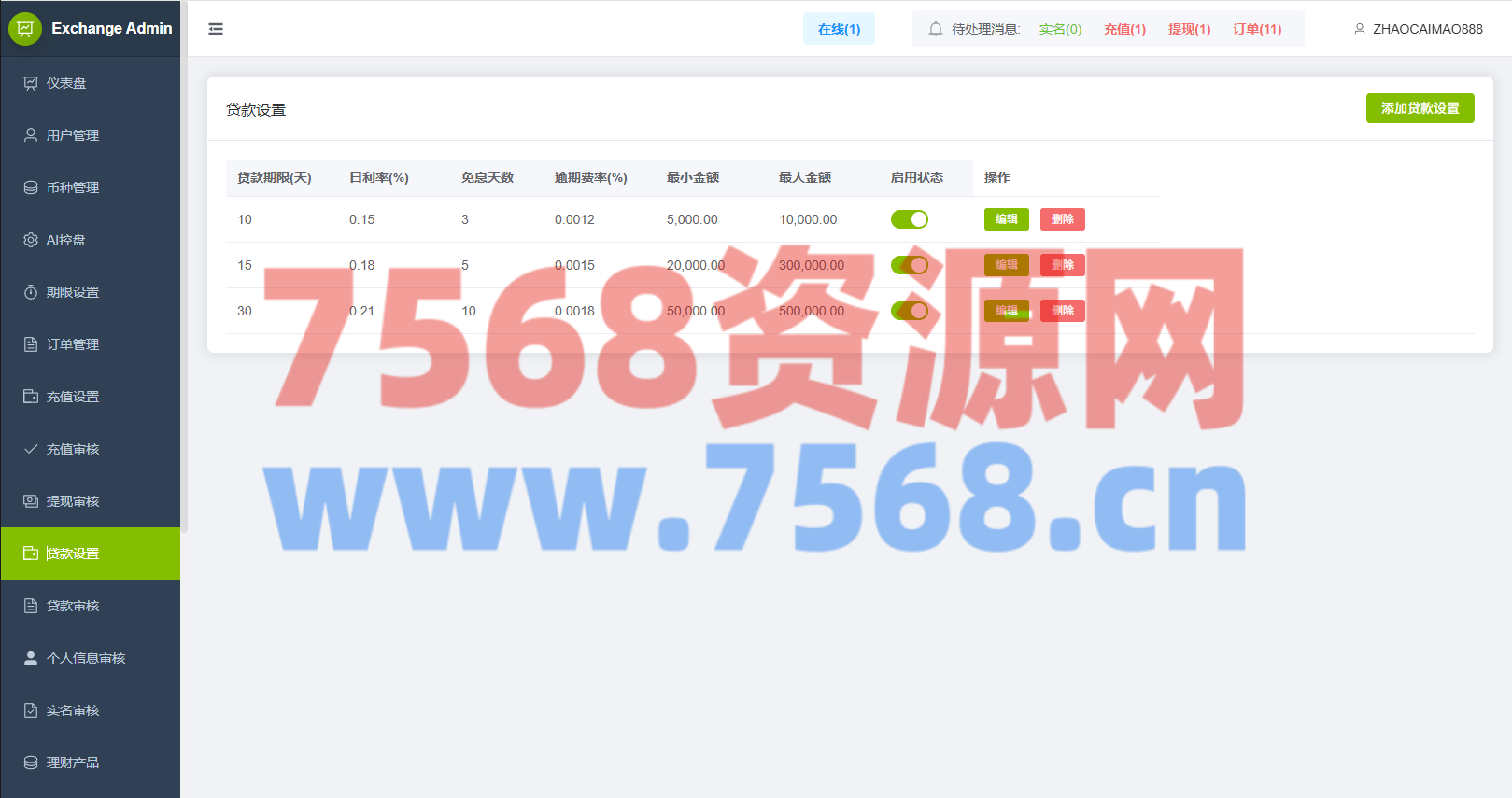Click the 个人信息审核 person icon
Image resolution: width=1512 pixels, height=798 pixels.
(x=31, y=658)
